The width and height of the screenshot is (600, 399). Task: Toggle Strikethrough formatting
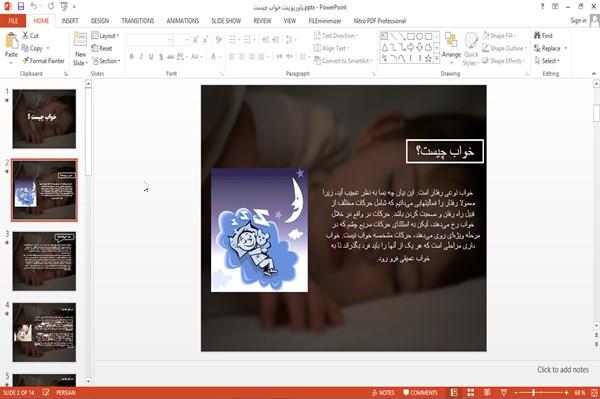click(x=170, y=57)
